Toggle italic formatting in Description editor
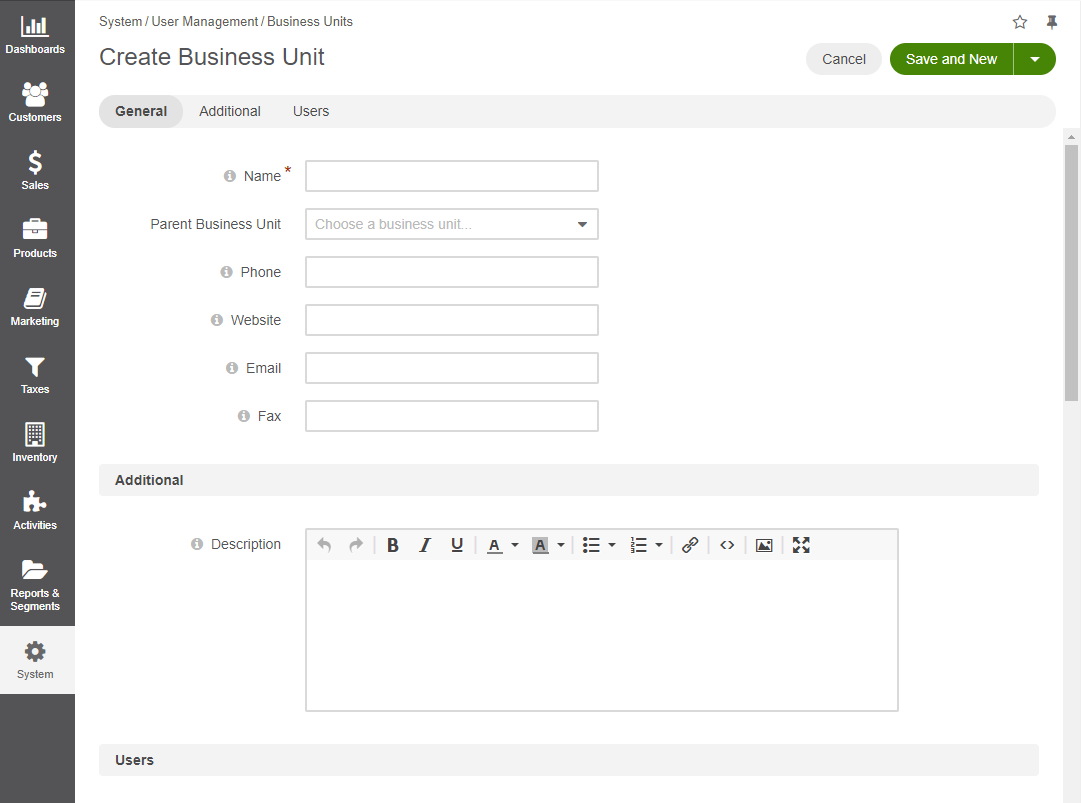The height and width of the screenshot is (803, 1081). click(425, 545)
